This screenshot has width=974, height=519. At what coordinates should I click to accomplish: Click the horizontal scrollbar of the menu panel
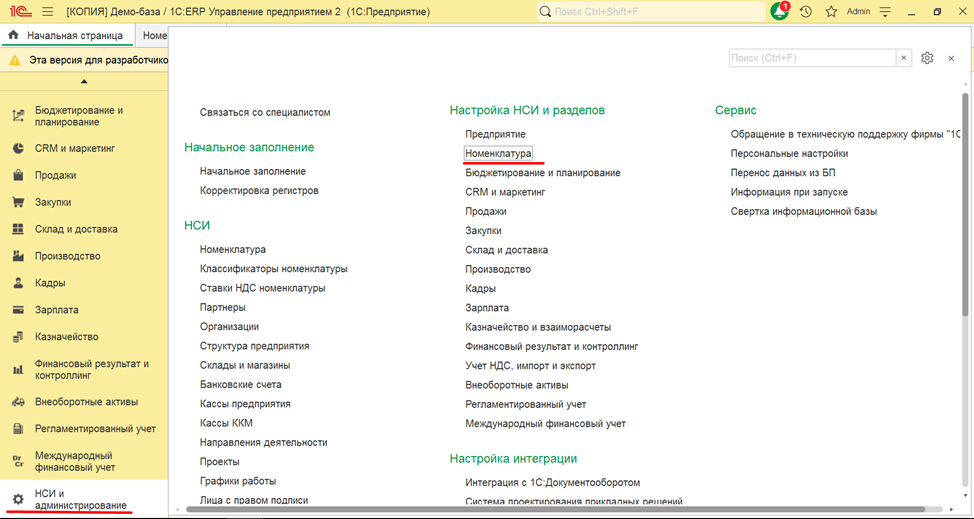point(555,509)
